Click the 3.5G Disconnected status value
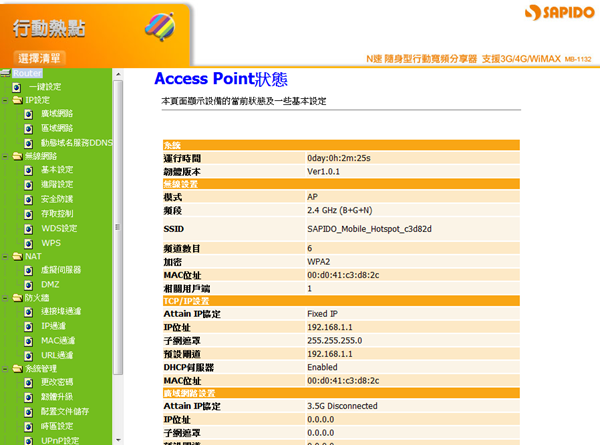Screen dimensions: 600x445 342,406
